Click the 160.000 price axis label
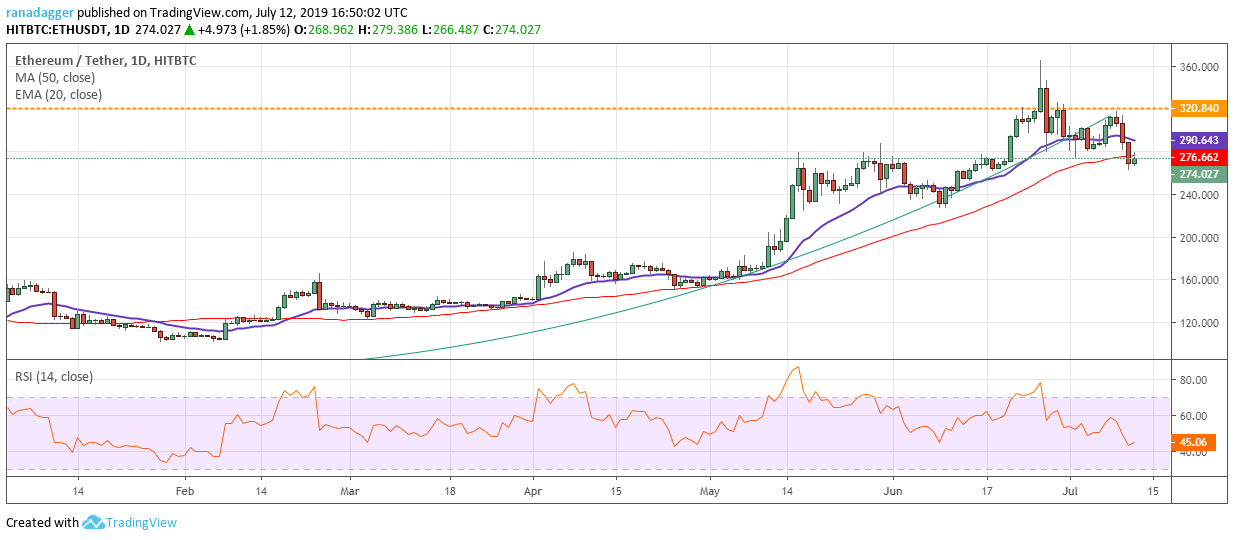 pos(1198,281)
